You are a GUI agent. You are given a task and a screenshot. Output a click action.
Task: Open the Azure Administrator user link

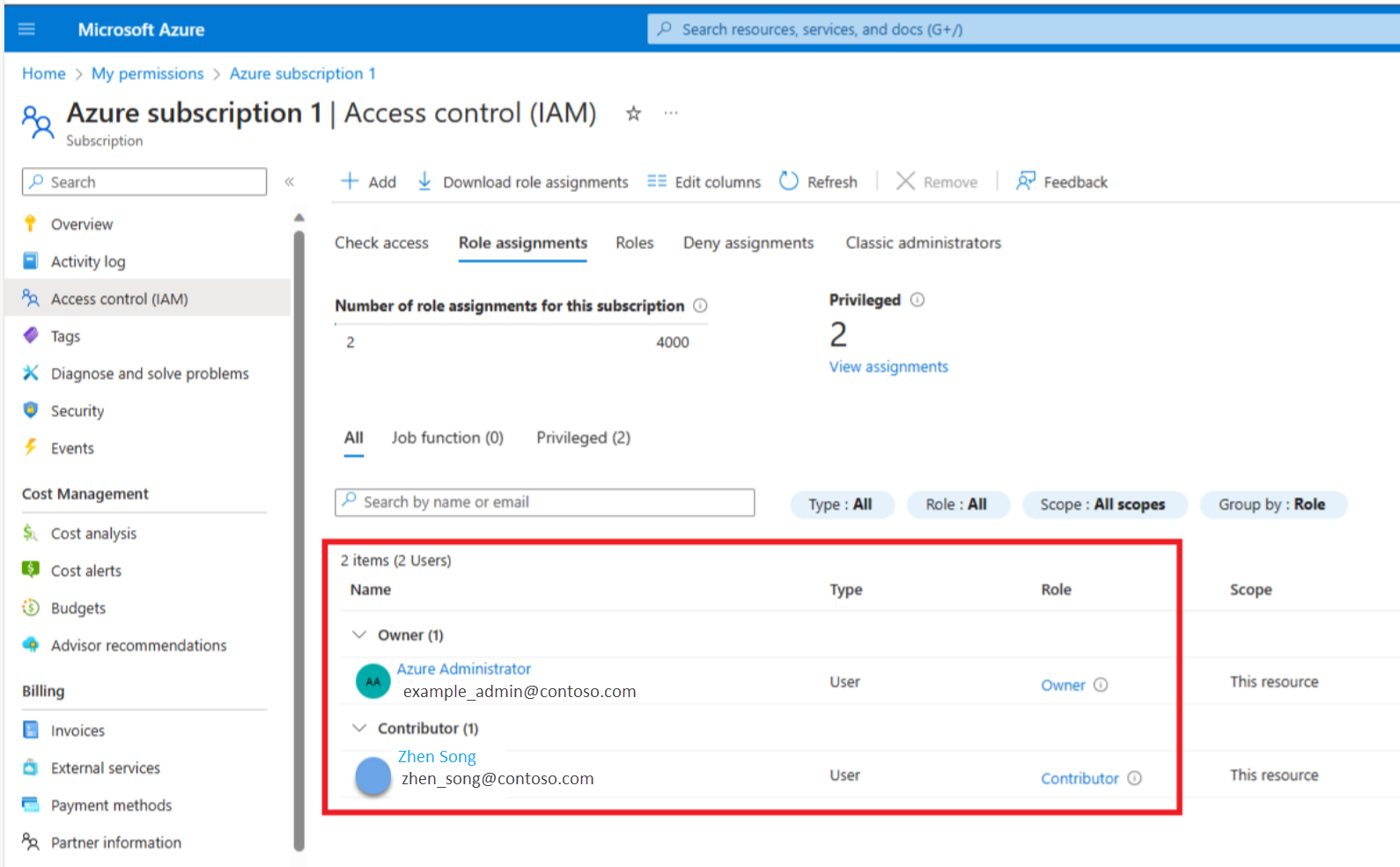[x=464, y=669]
